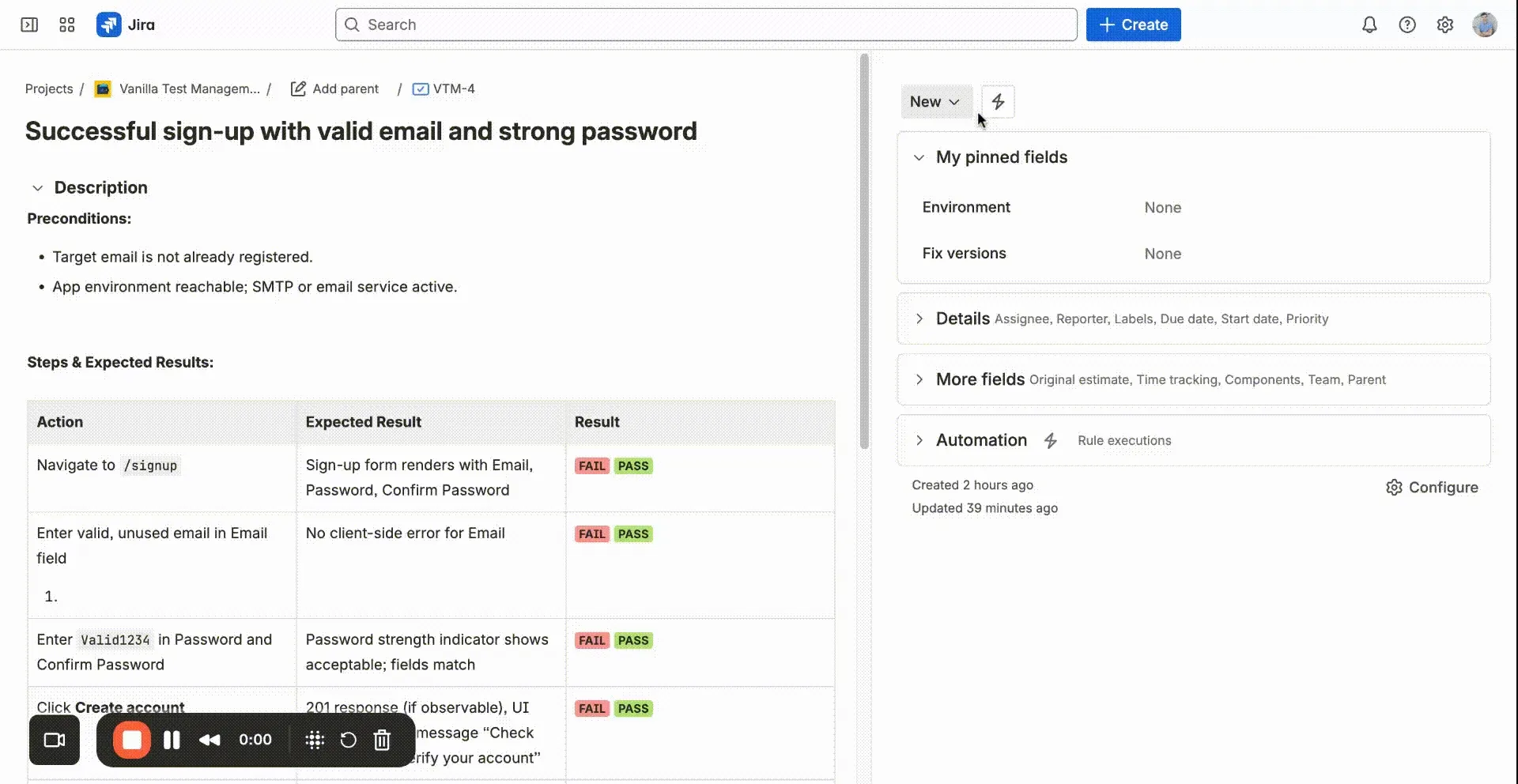Collapse the navigation sidebar panel icon
This screenshot has width=1518, height=784.
28,24
